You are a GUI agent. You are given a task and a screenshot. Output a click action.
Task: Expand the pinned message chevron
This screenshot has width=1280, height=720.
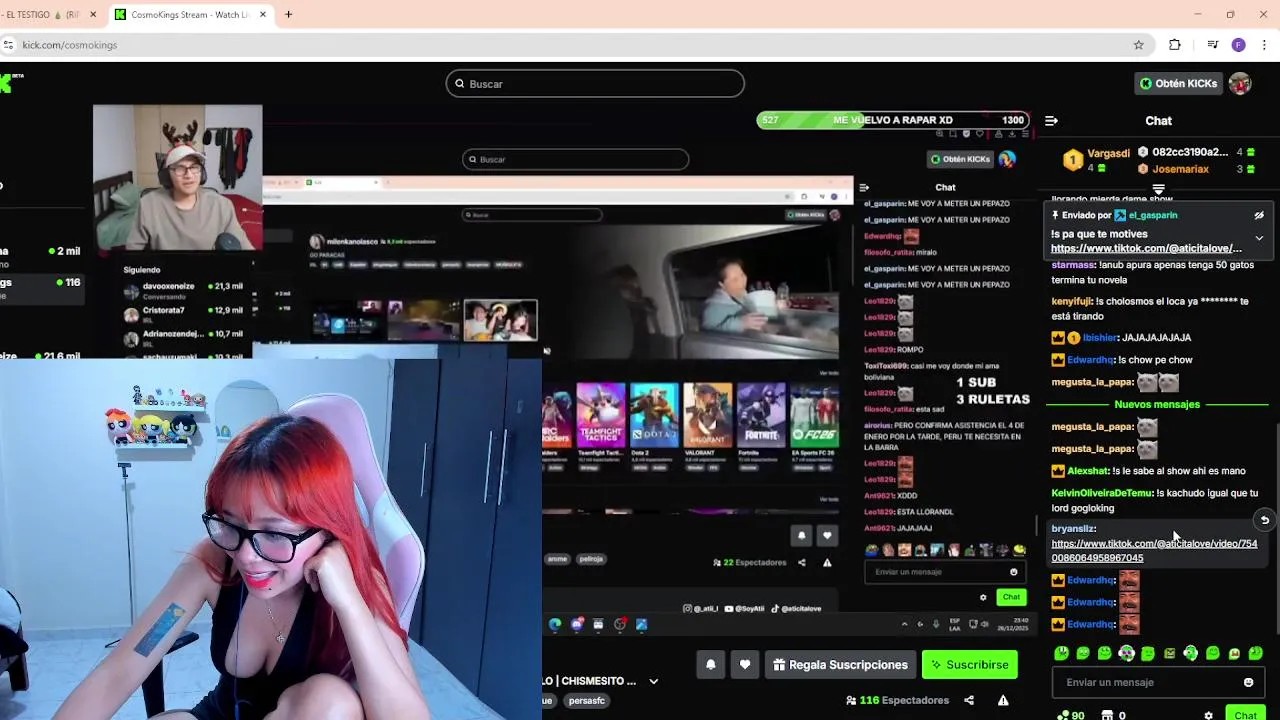coord(1259,238)
